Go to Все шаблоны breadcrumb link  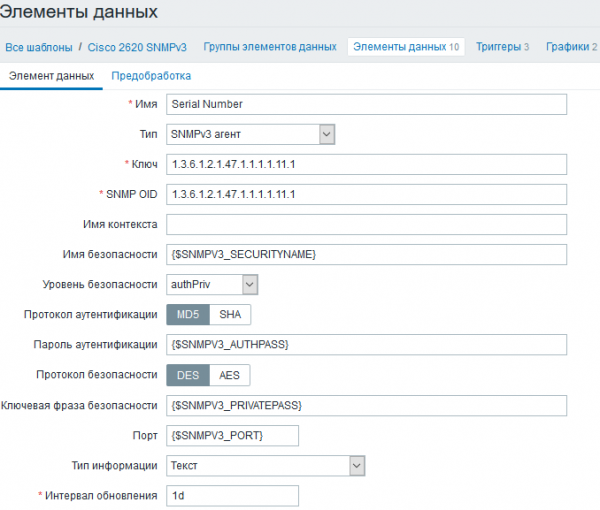(39, 47)
